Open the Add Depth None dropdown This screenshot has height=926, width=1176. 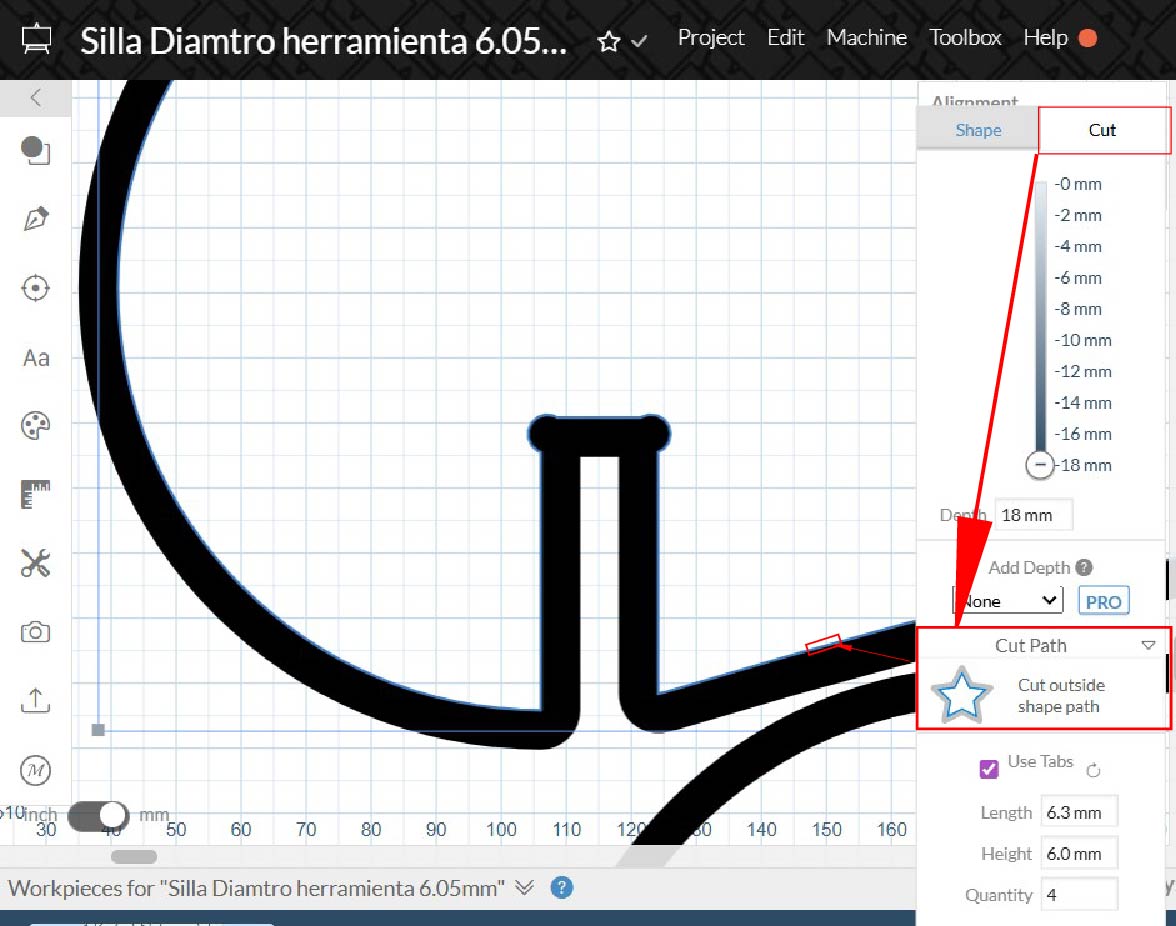(x=1008, y=601)
